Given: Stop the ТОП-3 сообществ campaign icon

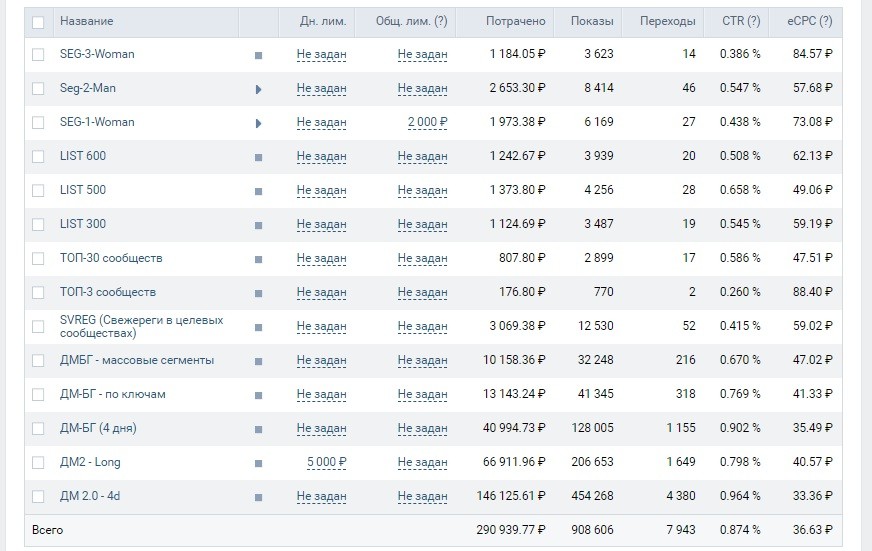Looking at the screenshot, I should pos(258,293).
